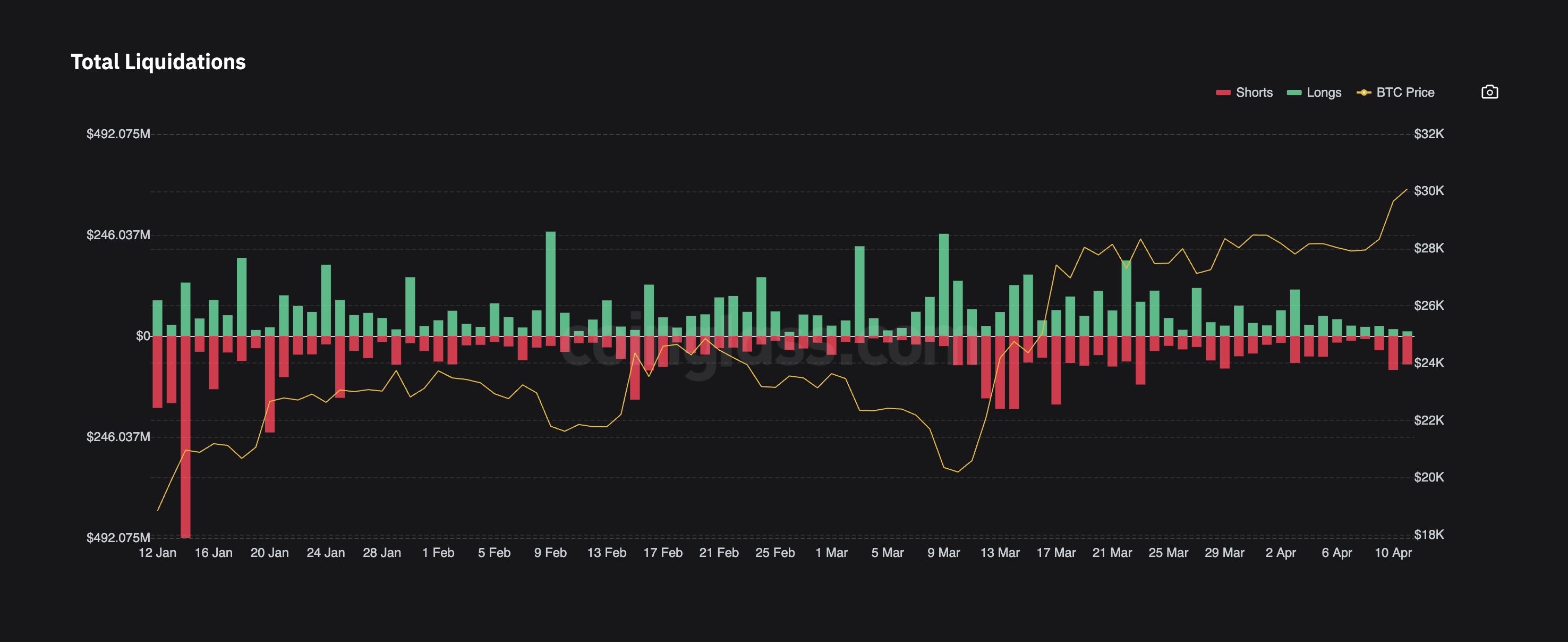Image resolution: width=1568 pixels, height=642 pixels.
Task: Click the Total Liquidations title
Action: [x=158, y=62]
